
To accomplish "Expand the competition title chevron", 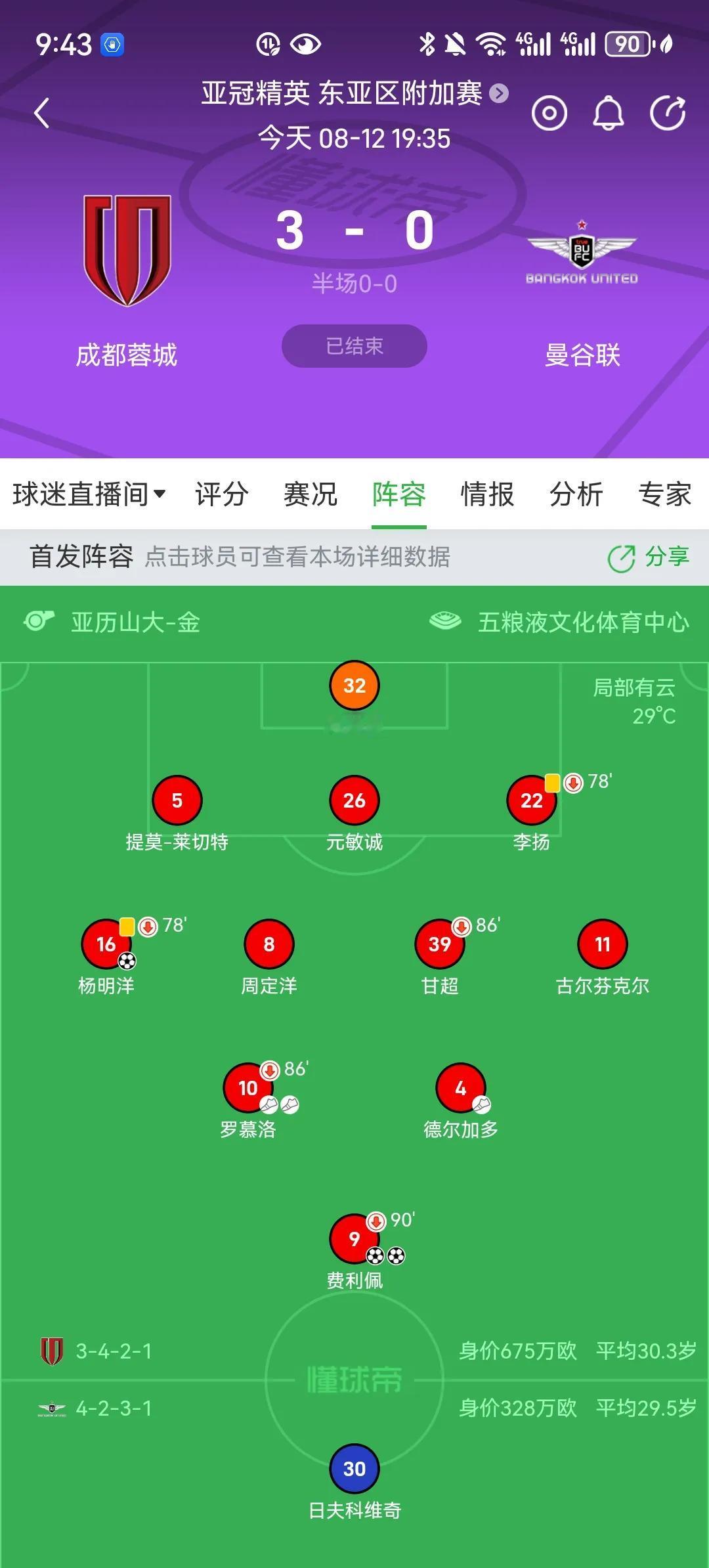I will pos(499,94).
